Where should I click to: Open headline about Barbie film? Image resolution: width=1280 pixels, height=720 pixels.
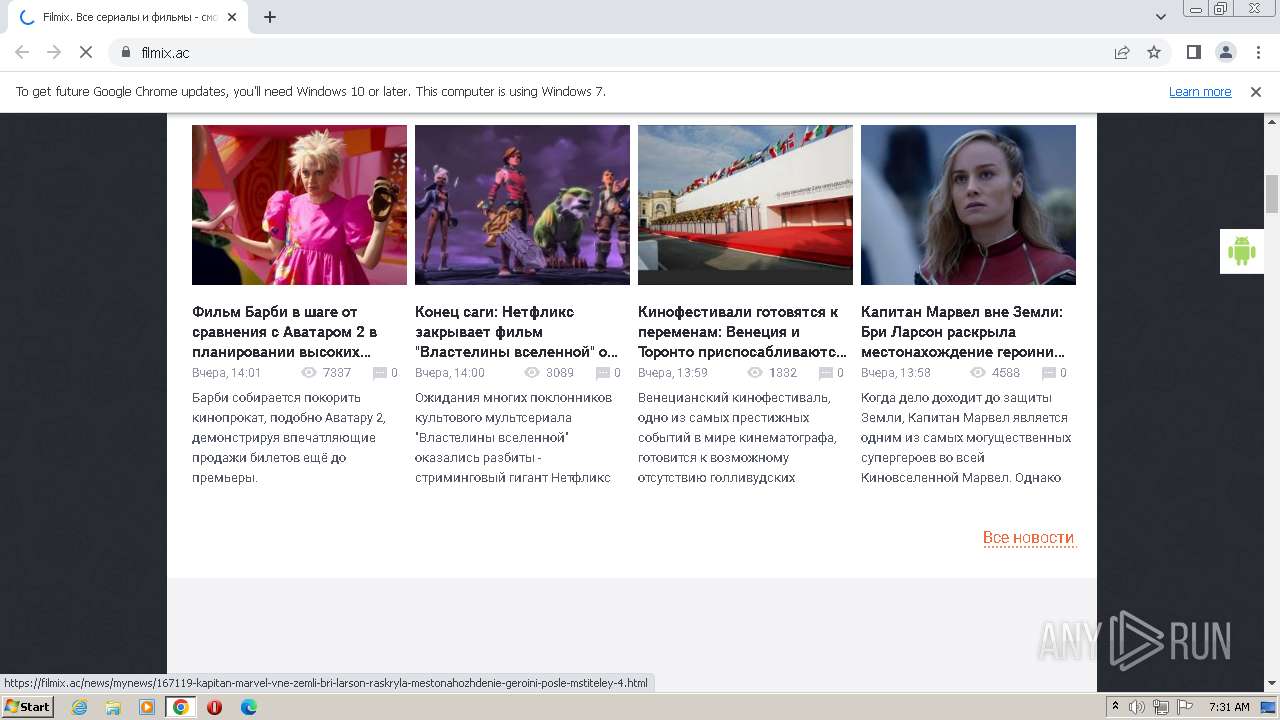click(285, 332)
